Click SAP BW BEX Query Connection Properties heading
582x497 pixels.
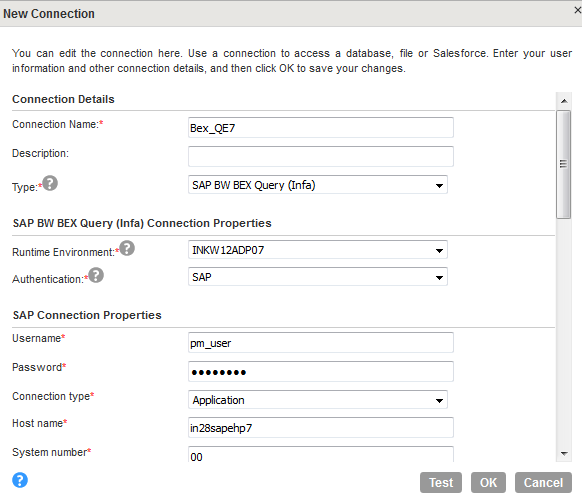click(142, 223)
